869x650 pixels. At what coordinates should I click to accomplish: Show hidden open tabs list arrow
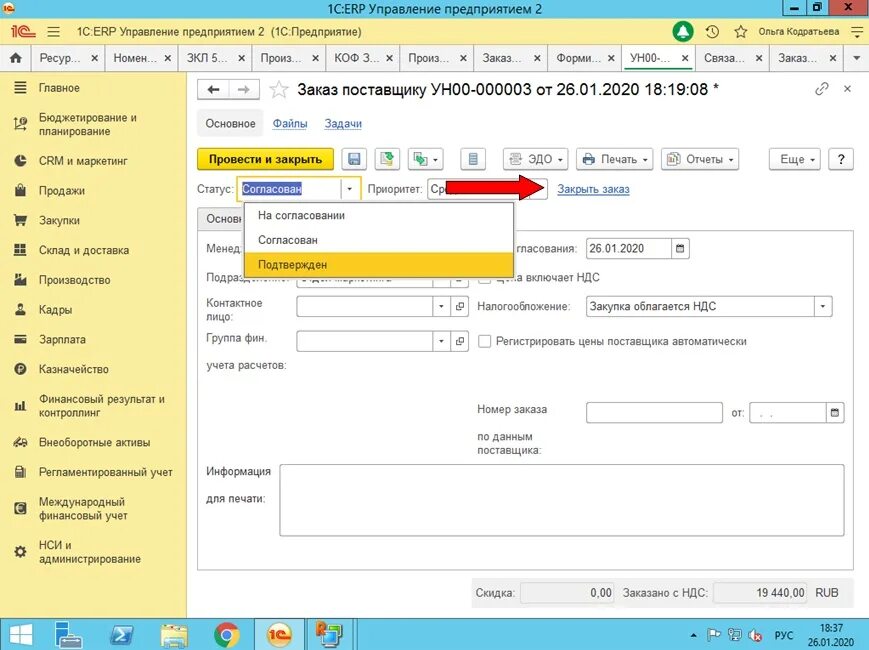pos(856,58)
